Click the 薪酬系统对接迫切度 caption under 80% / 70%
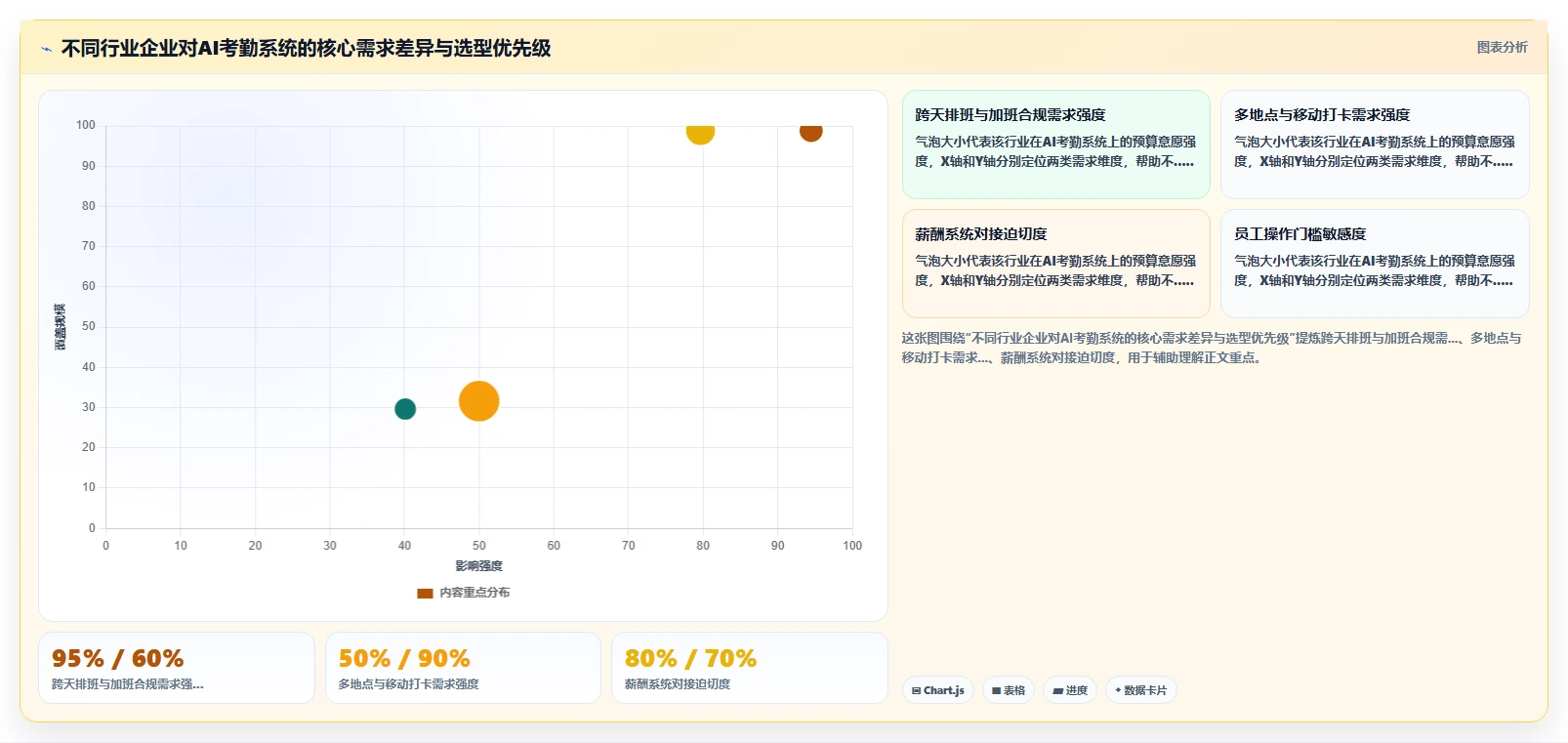This screenshot has height=743, width=1568. 678,684
